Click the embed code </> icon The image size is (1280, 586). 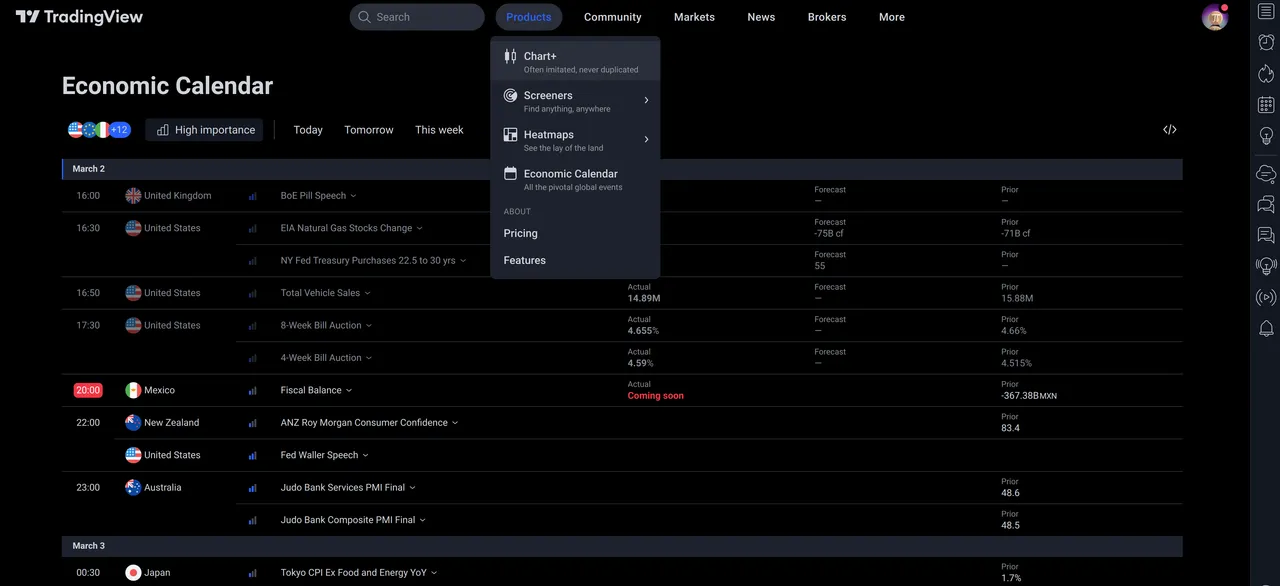[x=1170, y=130]
